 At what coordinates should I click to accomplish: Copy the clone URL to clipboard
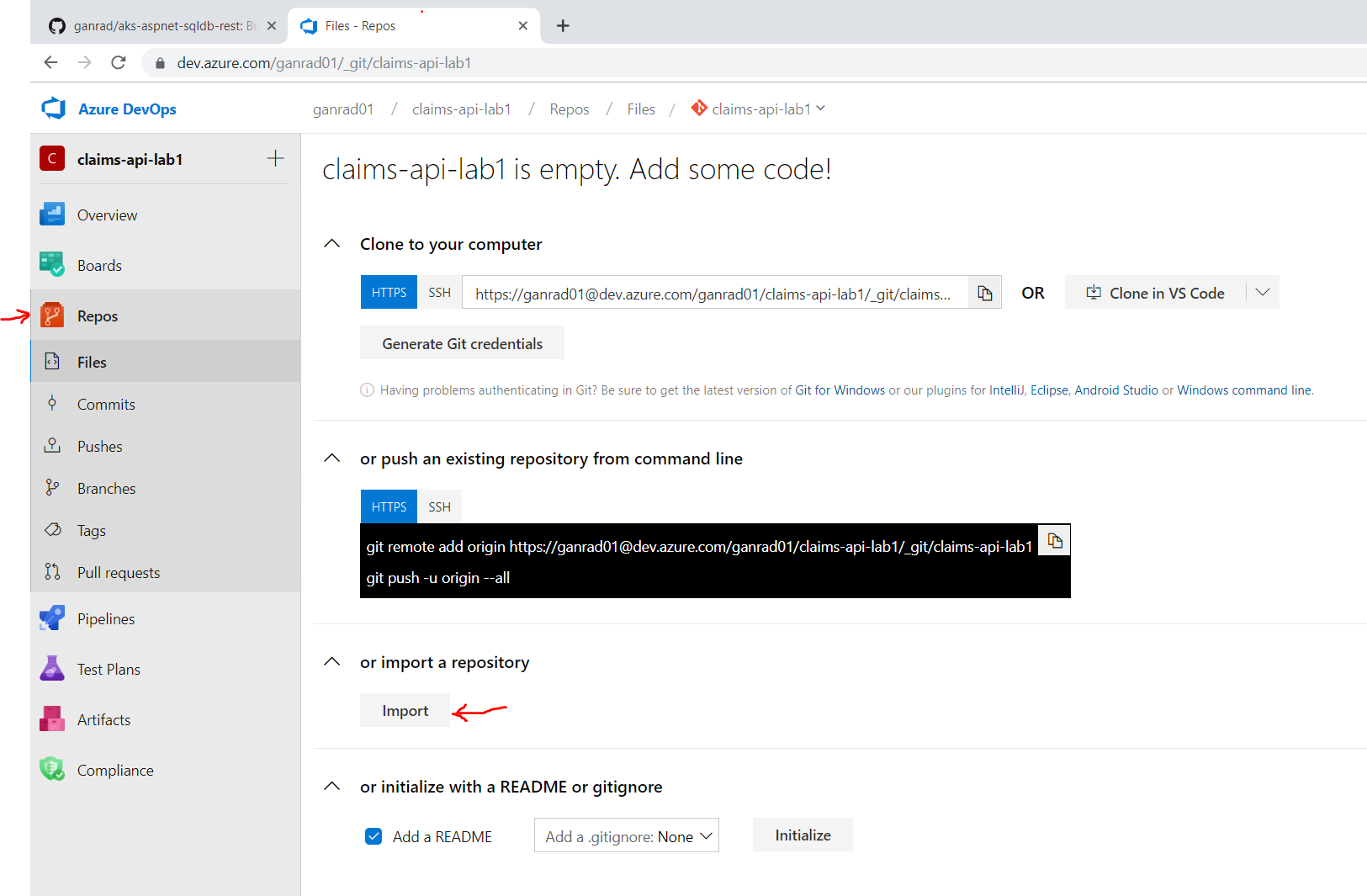click(985, 293)
